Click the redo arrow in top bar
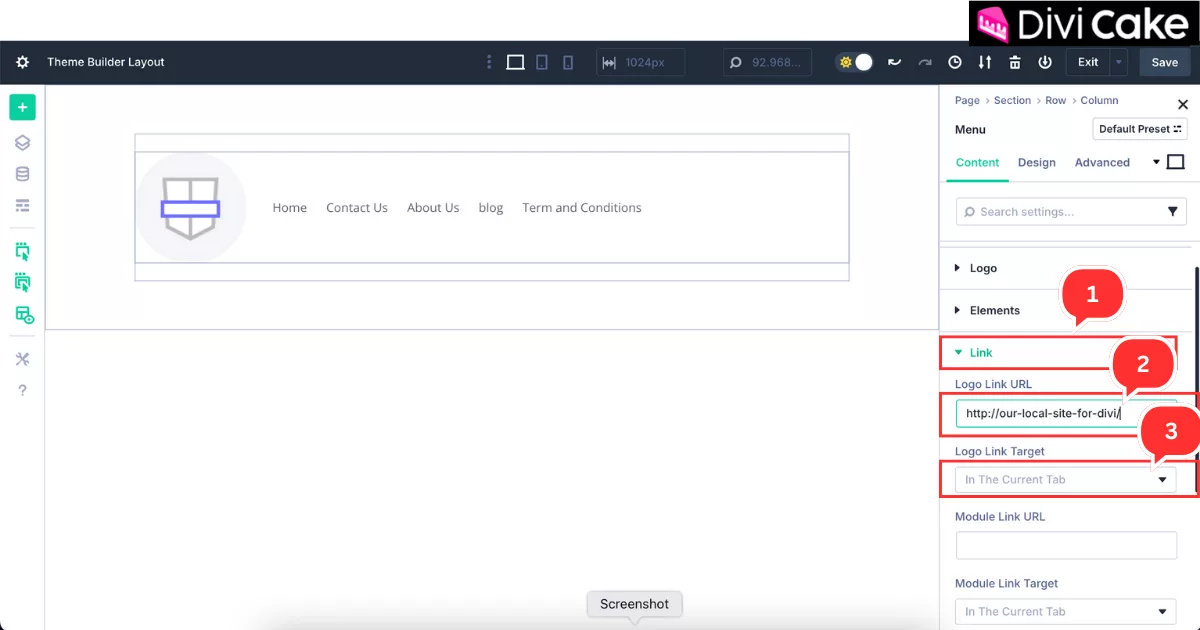This screenshot has width=1200, height=630. pos(925,62)
